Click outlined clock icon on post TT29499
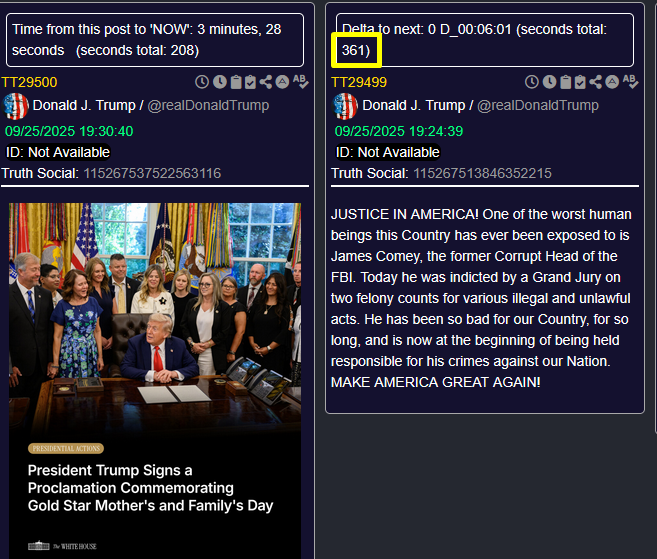The height and width of the screenshot is (559, 657). click(531, 82)
